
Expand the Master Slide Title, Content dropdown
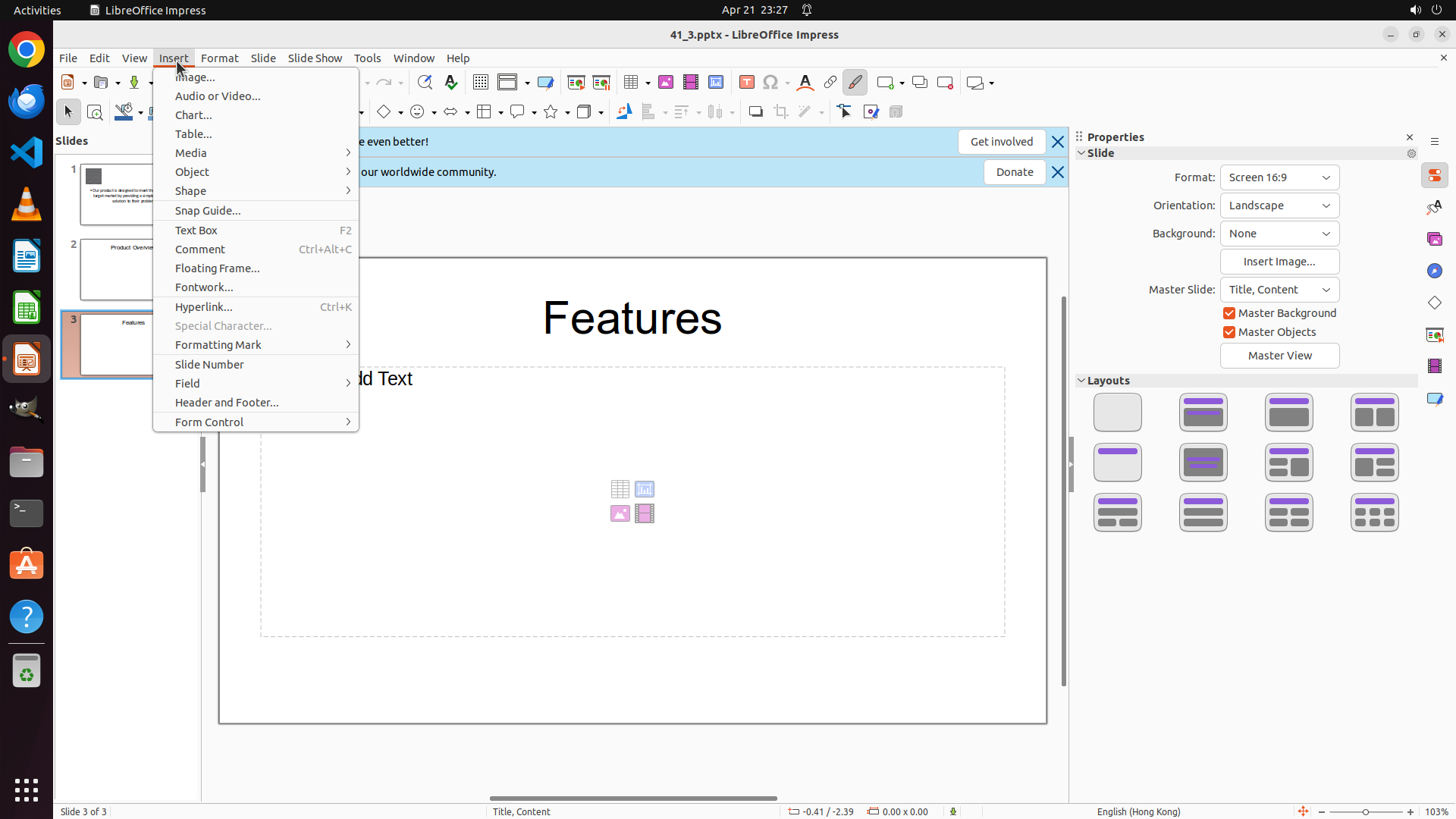tap(1279, 290)
